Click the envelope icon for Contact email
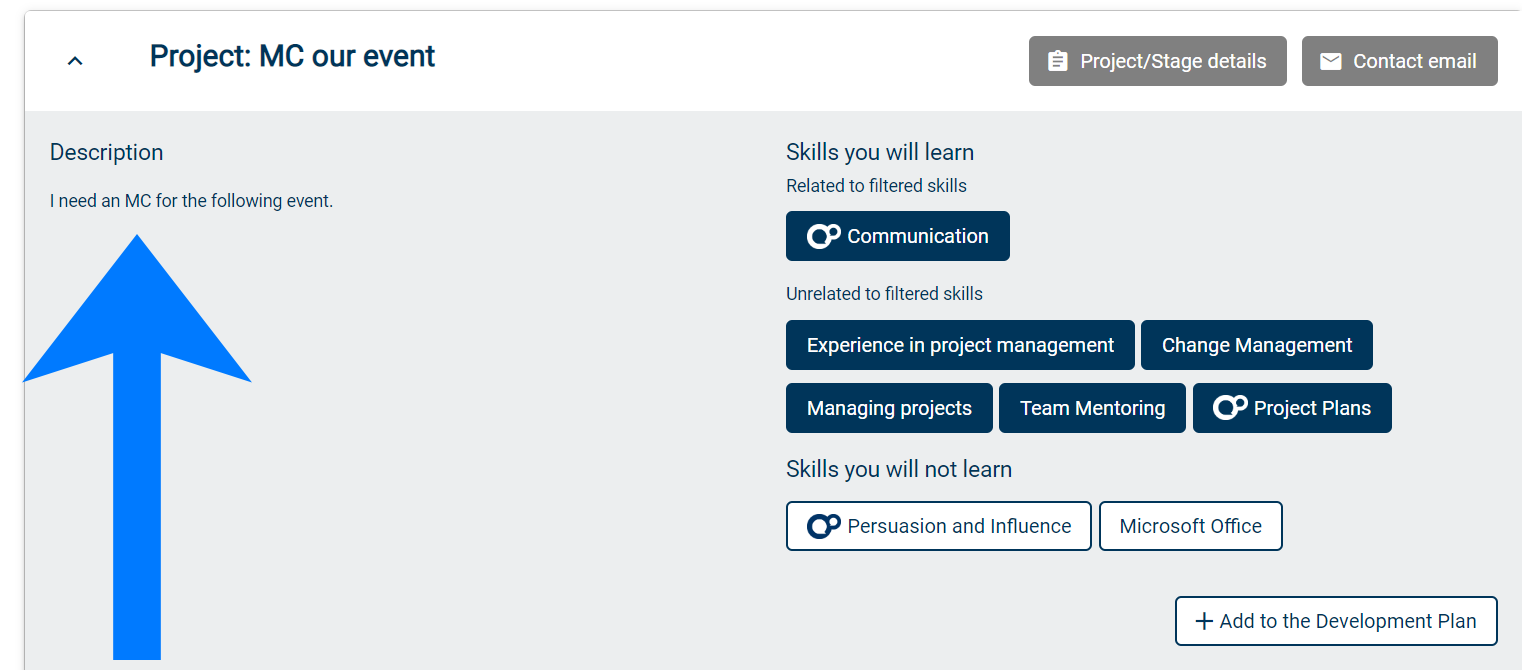 (1330, 61)
